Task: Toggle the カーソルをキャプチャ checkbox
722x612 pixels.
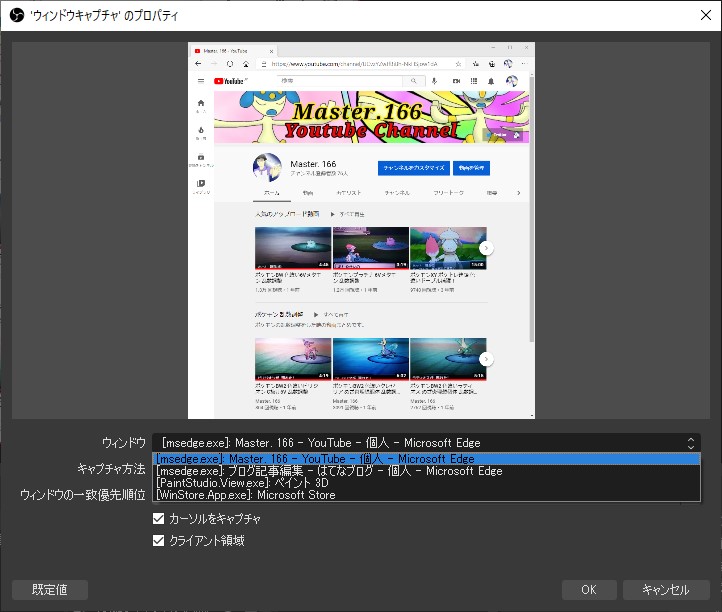Action: 158,519
